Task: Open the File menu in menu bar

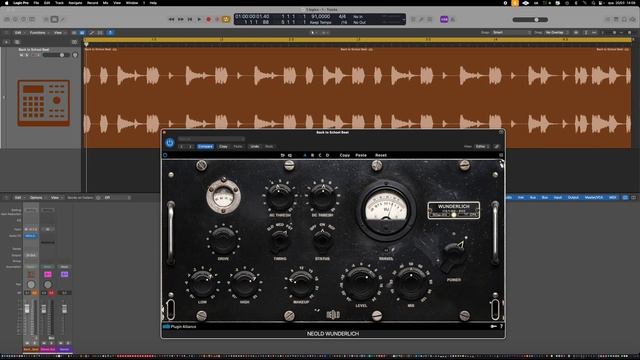Action: [36, 3]
